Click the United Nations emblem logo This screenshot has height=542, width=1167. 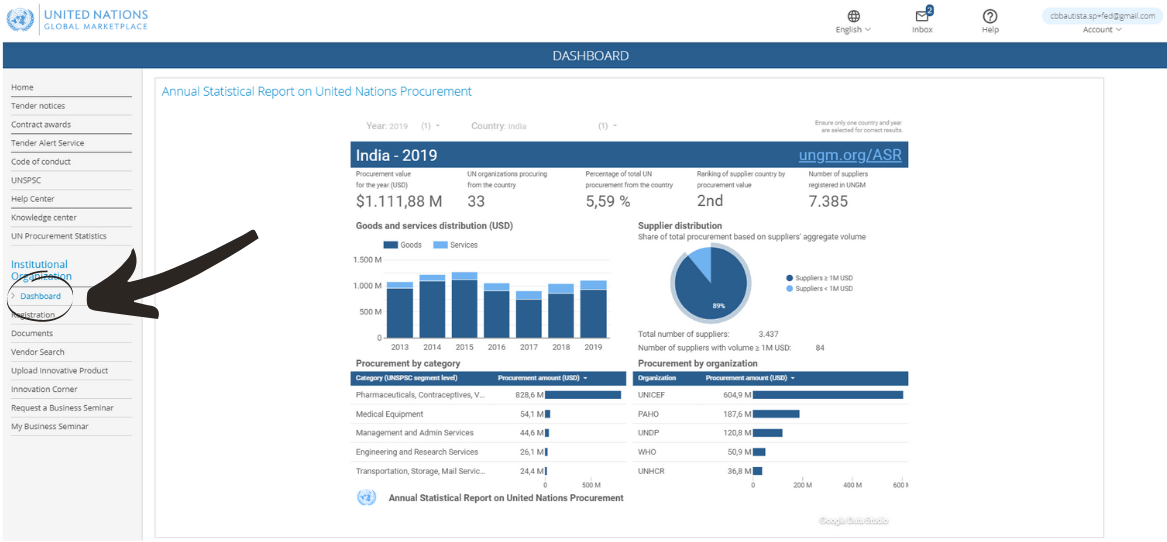click(x=20, y=19)
